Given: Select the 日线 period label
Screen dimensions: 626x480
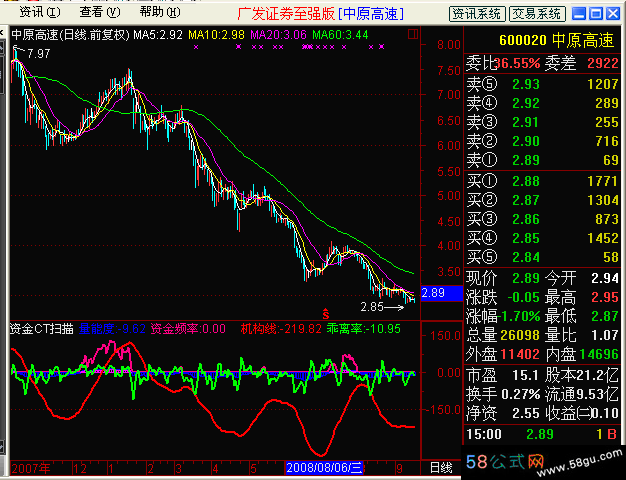Looking at the screenshot, I should tap(441, 468).
